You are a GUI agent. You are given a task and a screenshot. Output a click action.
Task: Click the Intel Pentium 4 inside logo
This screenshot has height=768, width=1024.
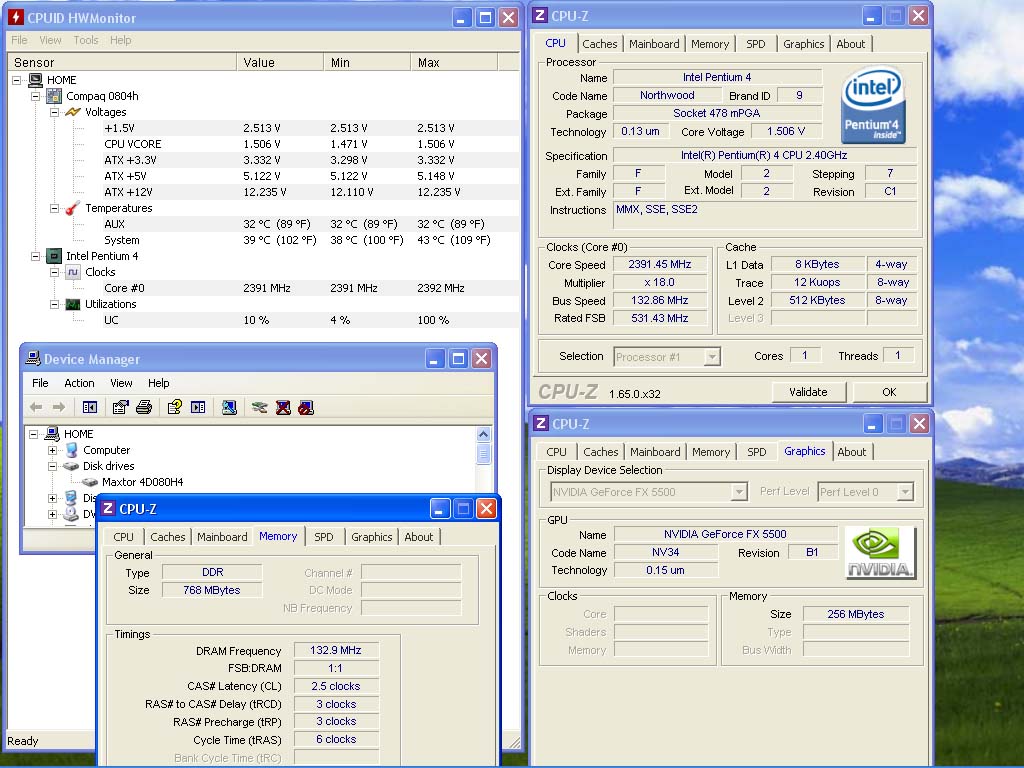873,105
